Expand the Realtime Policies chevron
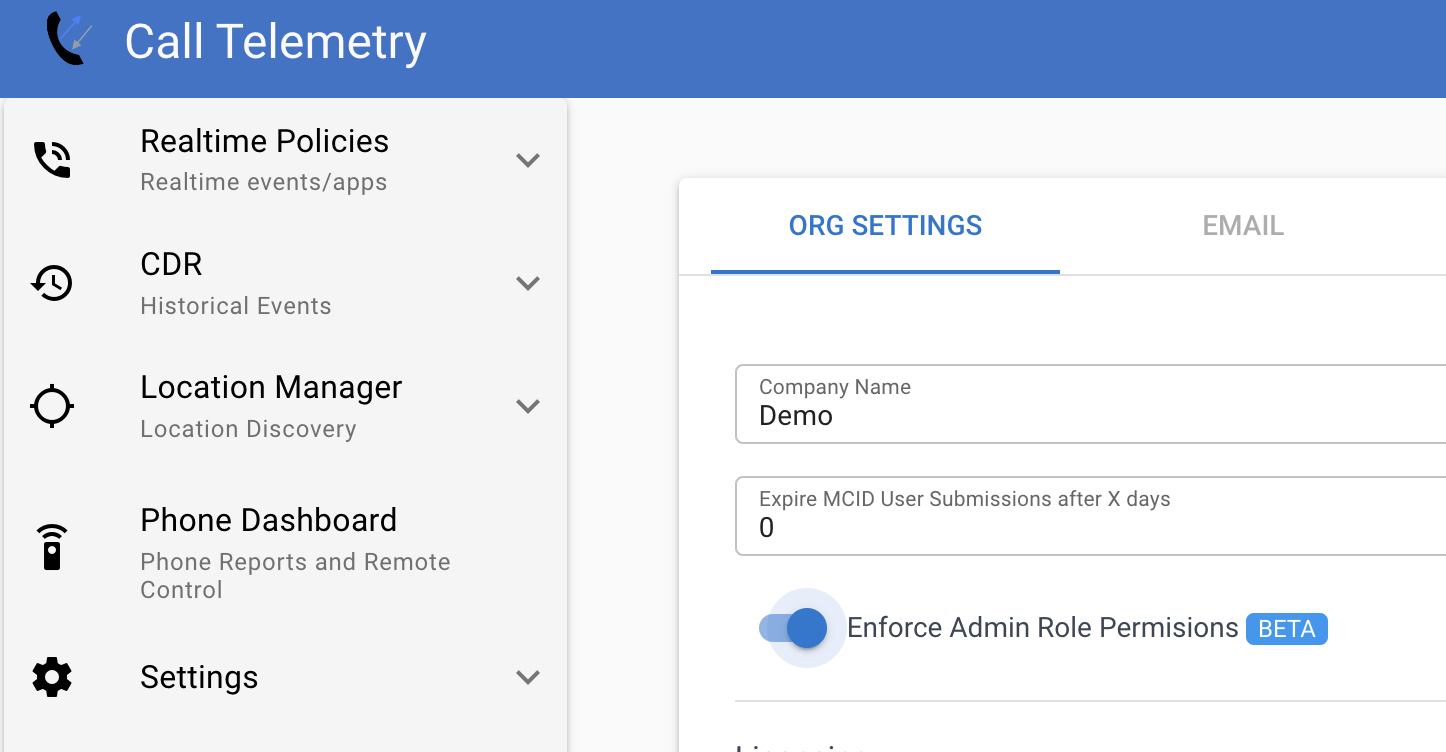This screenshot has height=752, width=1446. point(527,160)
